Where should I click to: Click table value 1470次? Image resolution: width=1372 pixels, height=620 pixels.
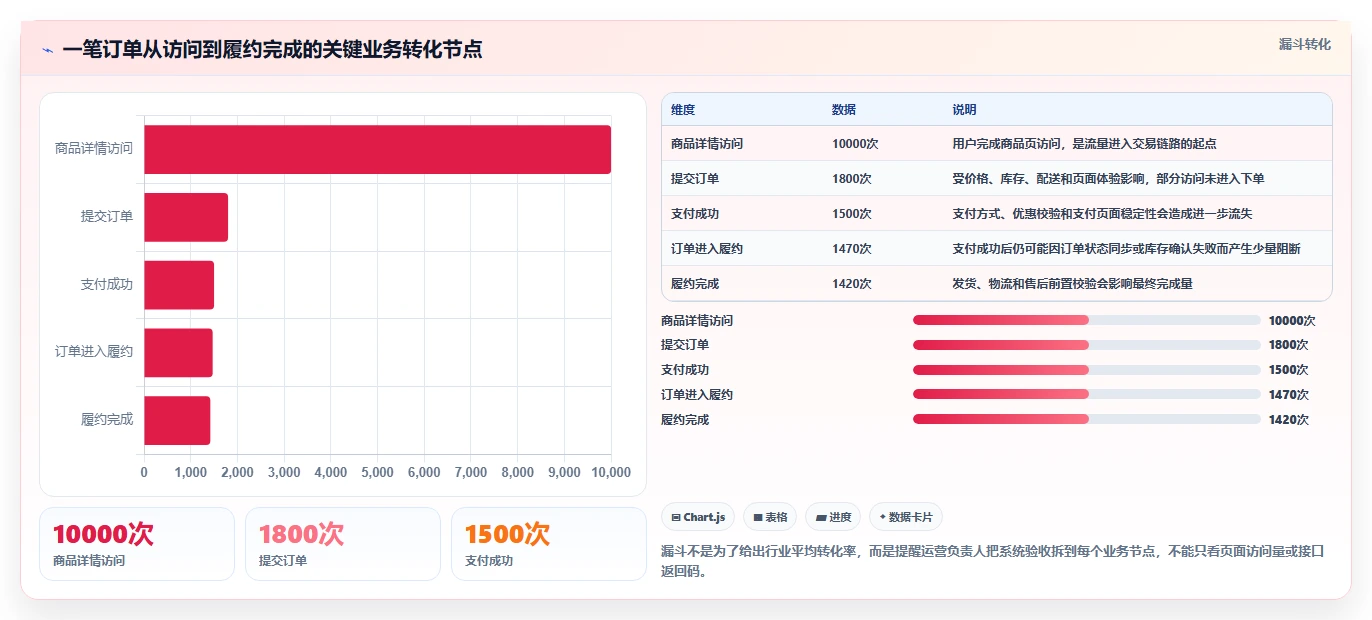852,249
